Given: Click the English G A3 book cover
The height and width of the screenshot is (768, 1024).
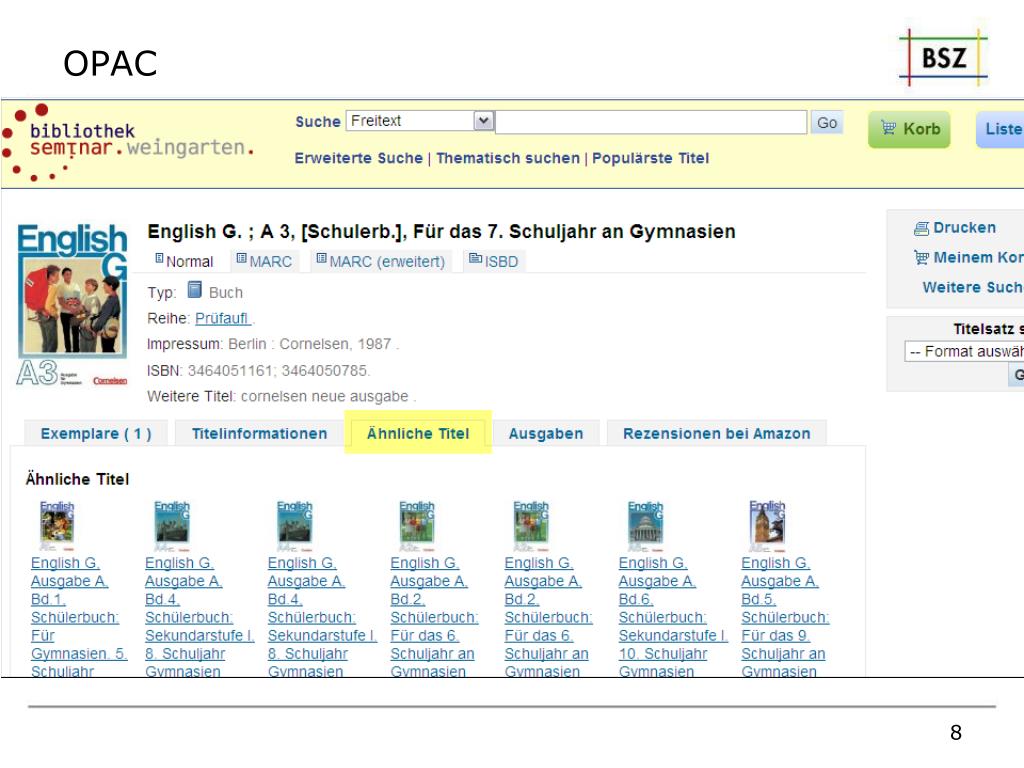Looking at the screenshot, I should point(72,305).
